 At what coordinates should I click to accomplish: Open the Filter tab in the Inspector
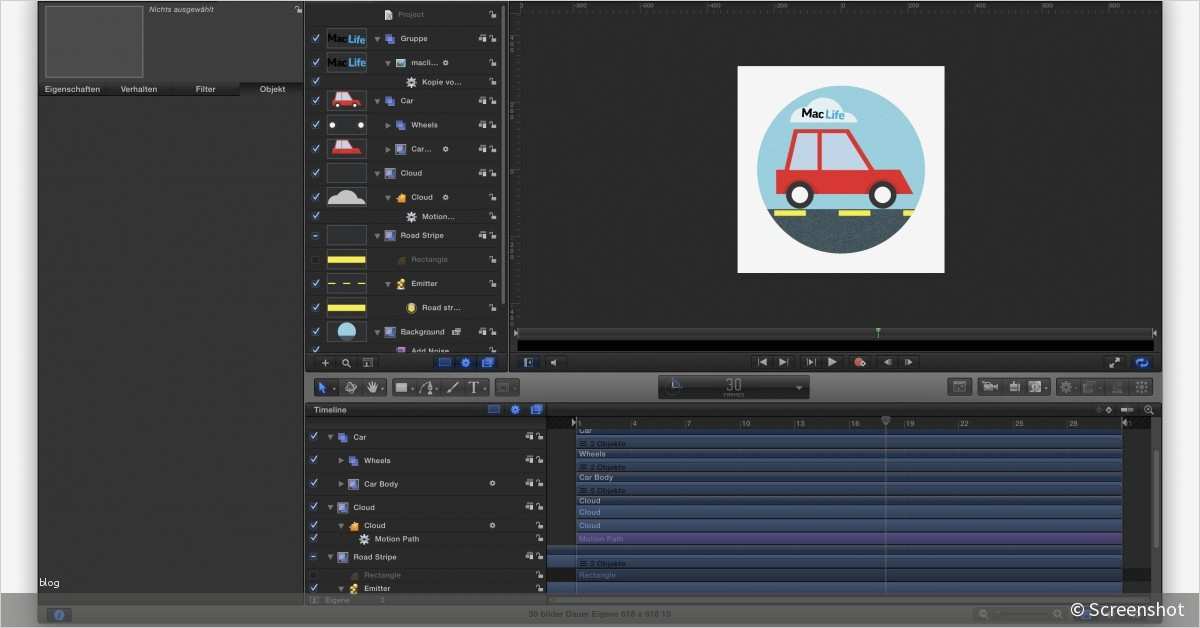pyautogui.click(x=205, y=89)
